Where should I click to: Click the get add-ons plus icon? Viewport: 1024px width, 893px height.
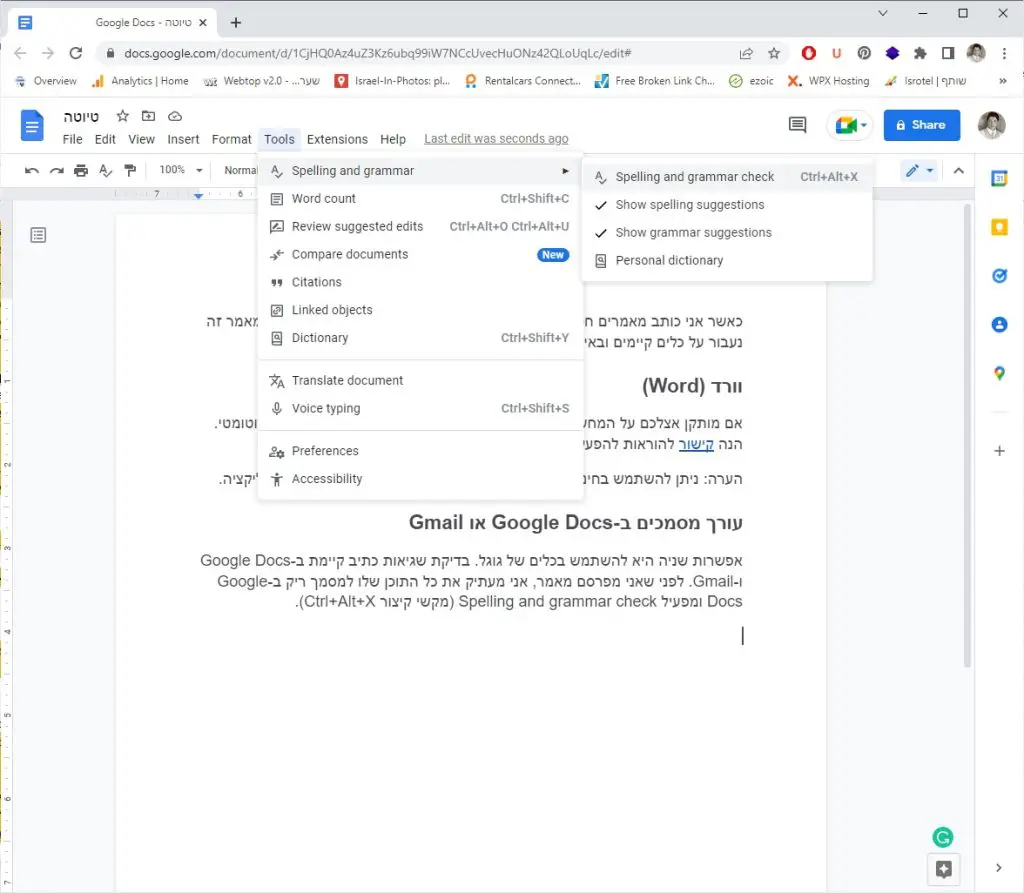coord(999,451)
